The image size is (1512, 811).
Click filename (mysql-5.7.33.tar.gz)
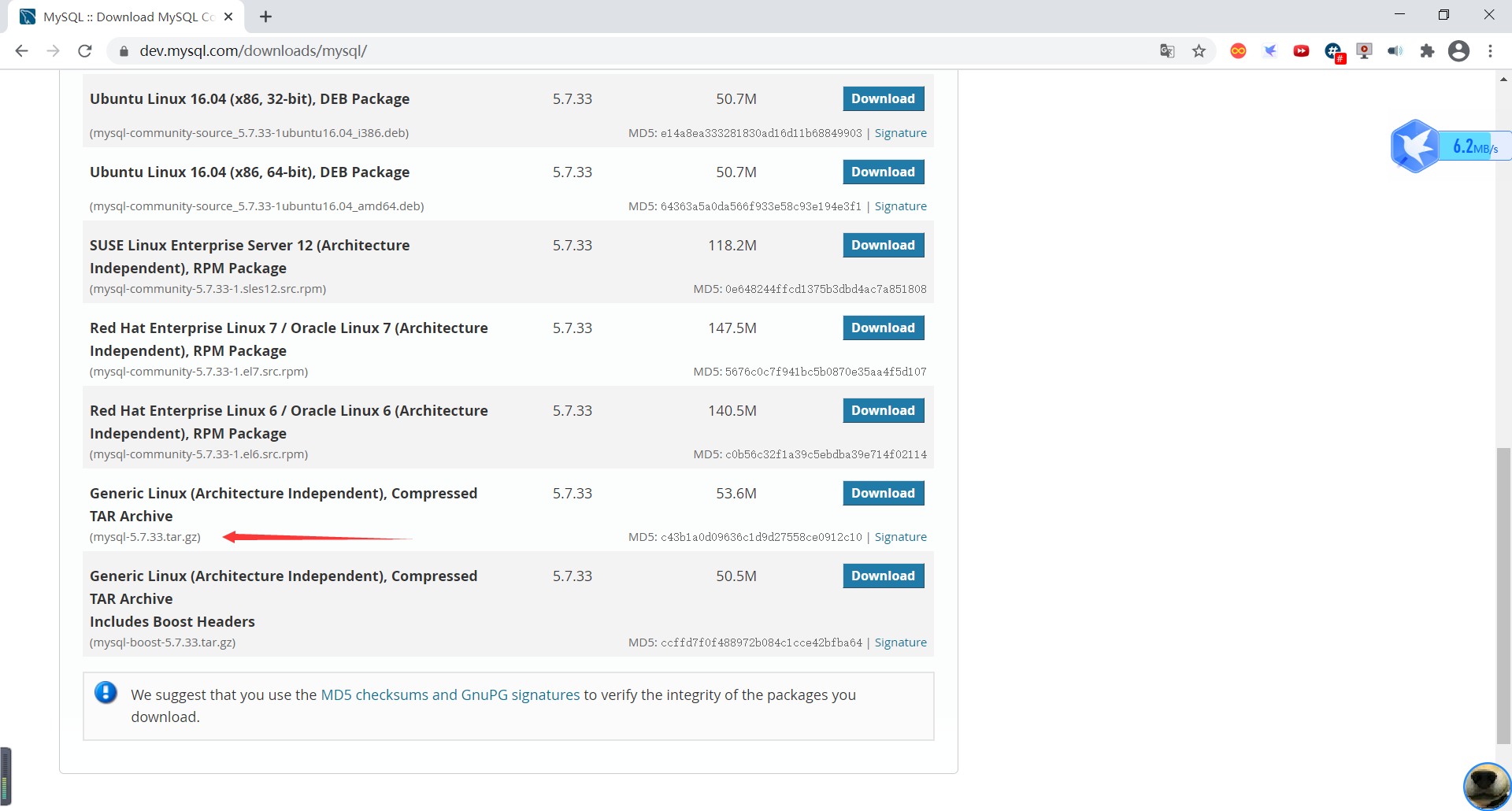point(145,537)
